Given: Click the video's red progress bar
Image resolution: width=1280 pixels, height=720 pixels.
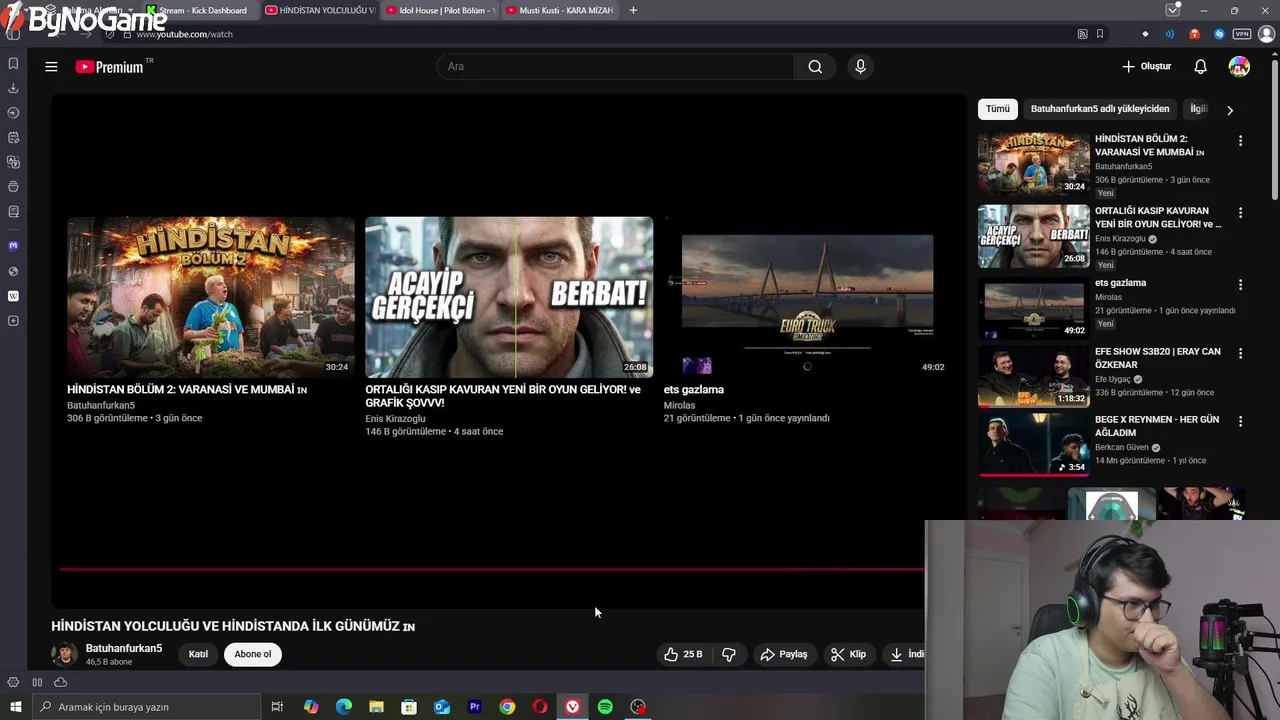Looking at the screenshot, I should coord(492,570).
